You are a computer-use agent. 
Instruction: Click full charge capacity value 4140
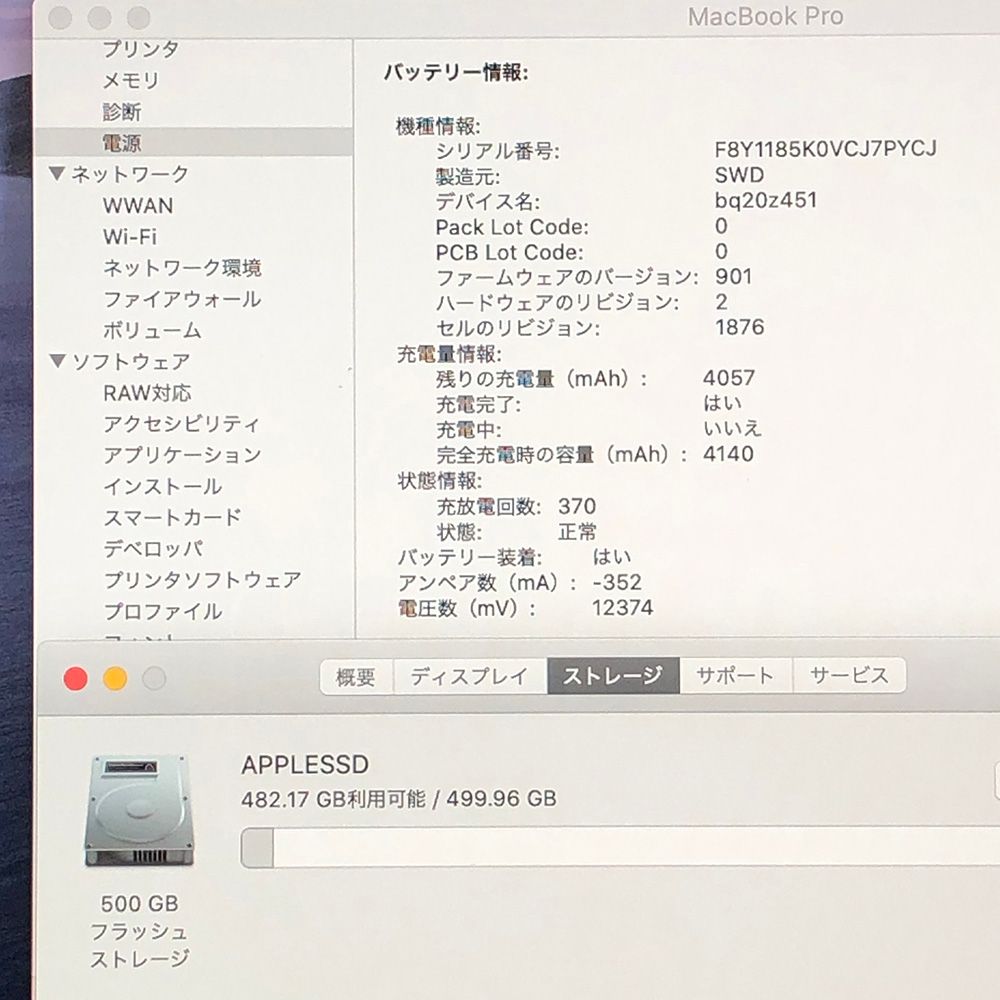[x=728, y=453]
